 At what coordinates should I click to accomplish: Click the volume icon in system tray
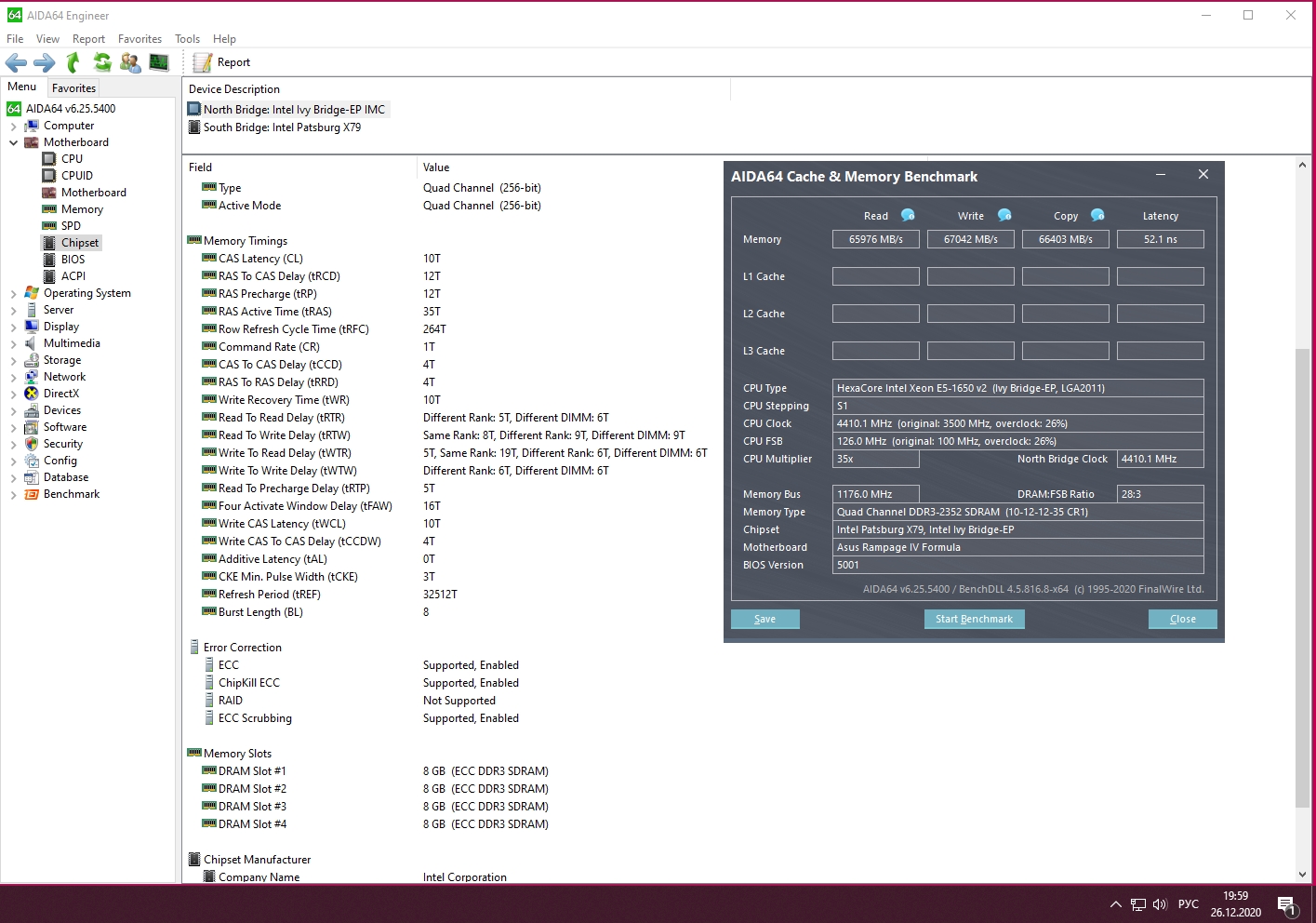(1160, 904)
